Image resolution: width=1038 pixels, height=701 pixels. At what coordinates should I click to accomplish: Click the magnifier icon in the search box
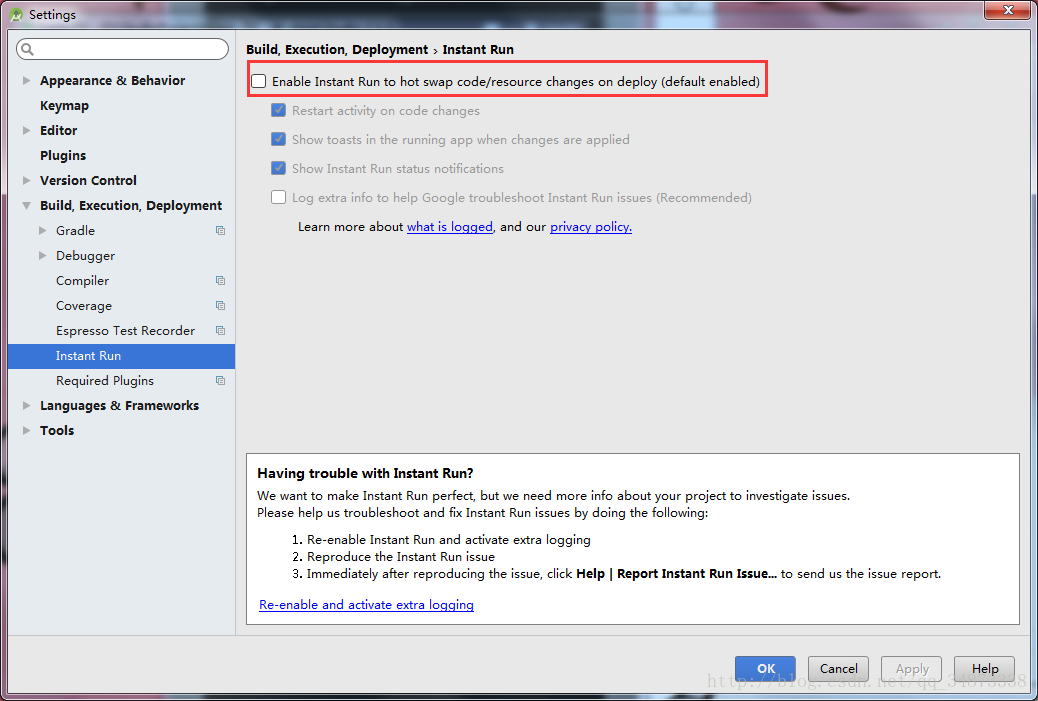27,49
